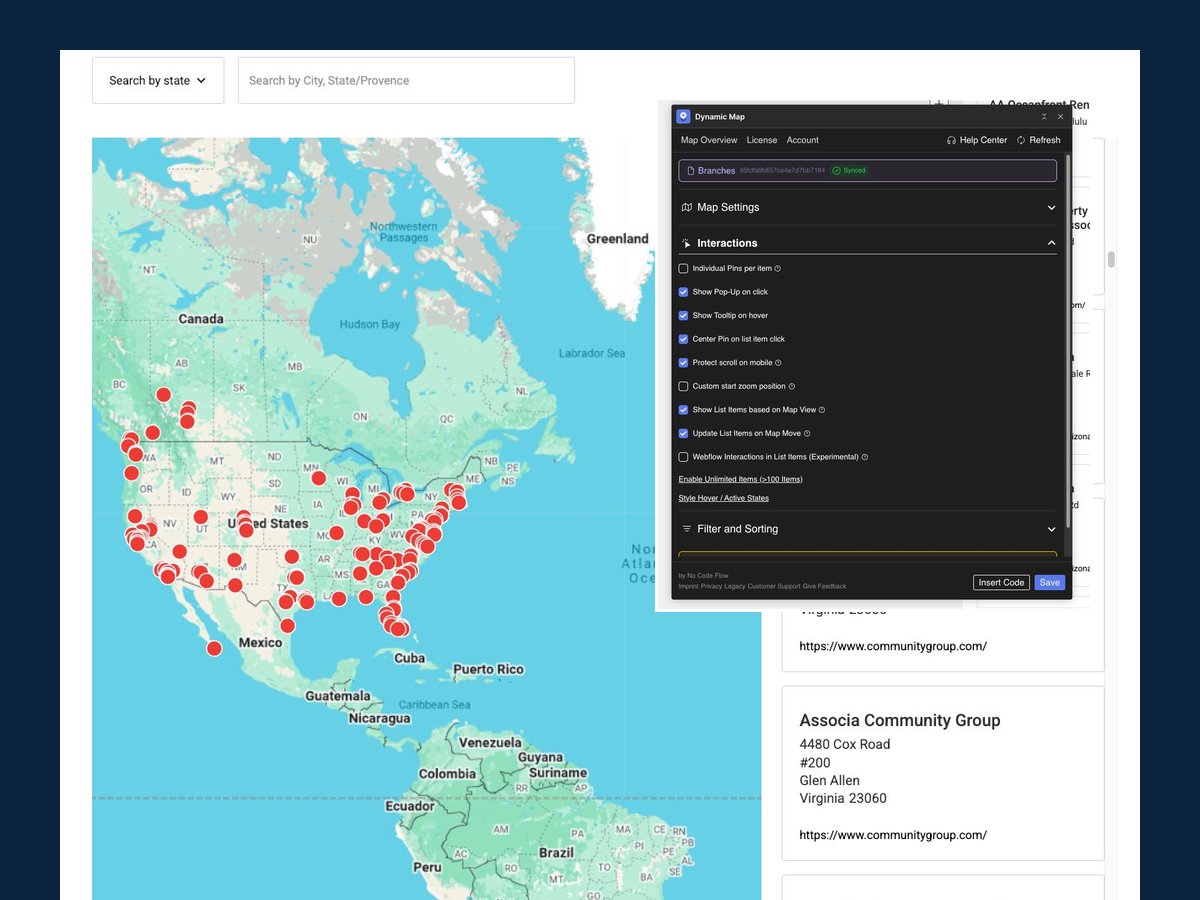Screen dimensions: 1200x900
Task: Switch to Map Overview tab
Action: [709, 140]
